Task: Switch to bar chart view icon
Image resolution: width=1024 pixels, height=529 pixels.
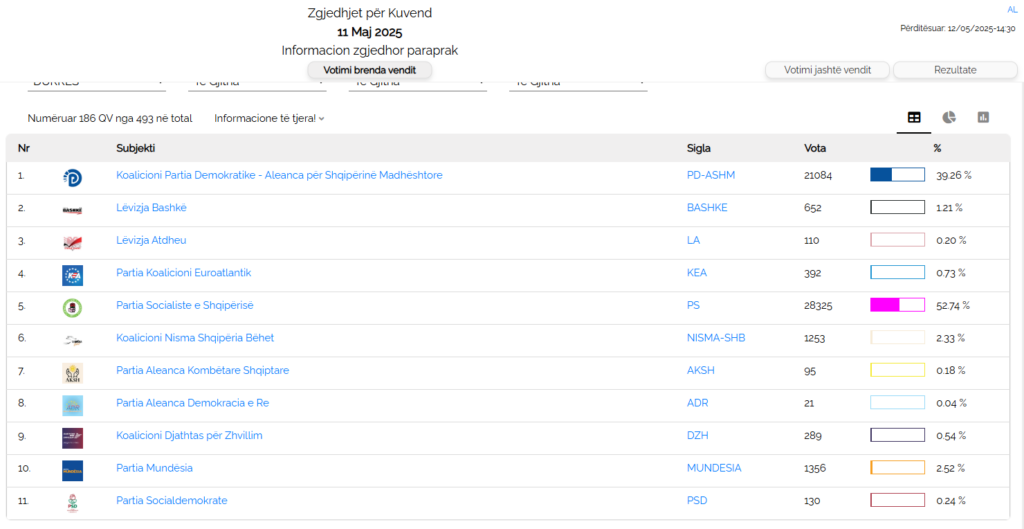Action: point(983,118)
